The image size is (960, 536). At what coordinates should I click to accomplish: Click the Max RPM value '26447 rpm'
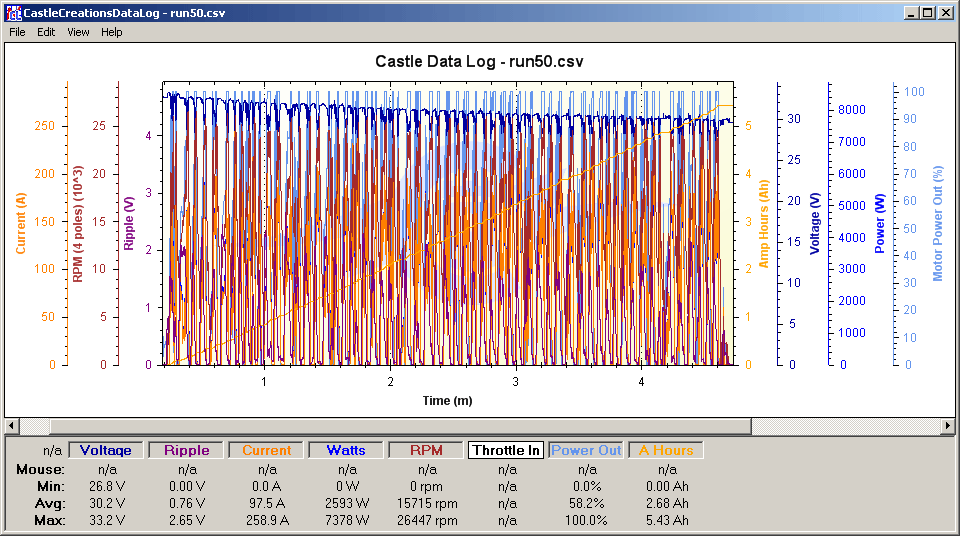pos(427,520)
